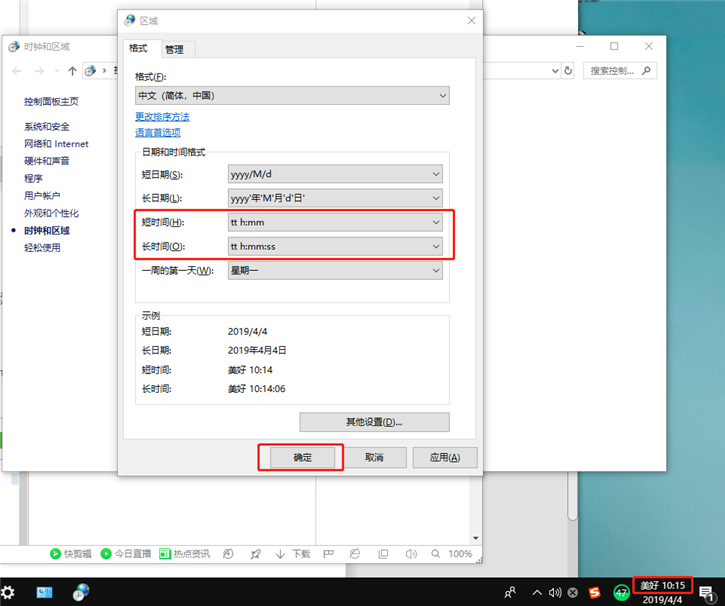Click the 语言首选项 link
The width and height of the screenshot is (725, 606).
[x=158, y=133]
